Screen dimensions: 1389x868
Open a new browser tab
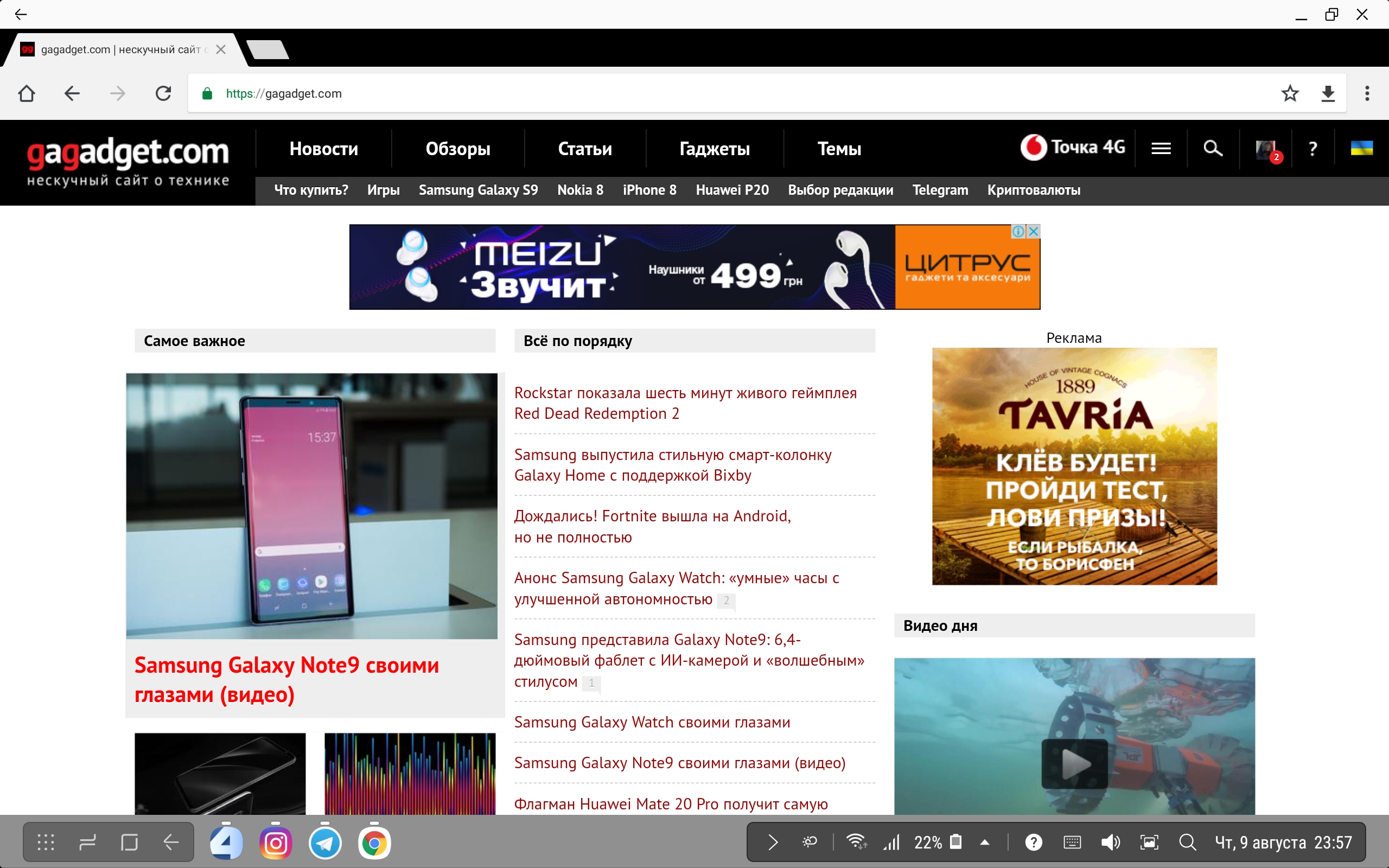(268, 49)
